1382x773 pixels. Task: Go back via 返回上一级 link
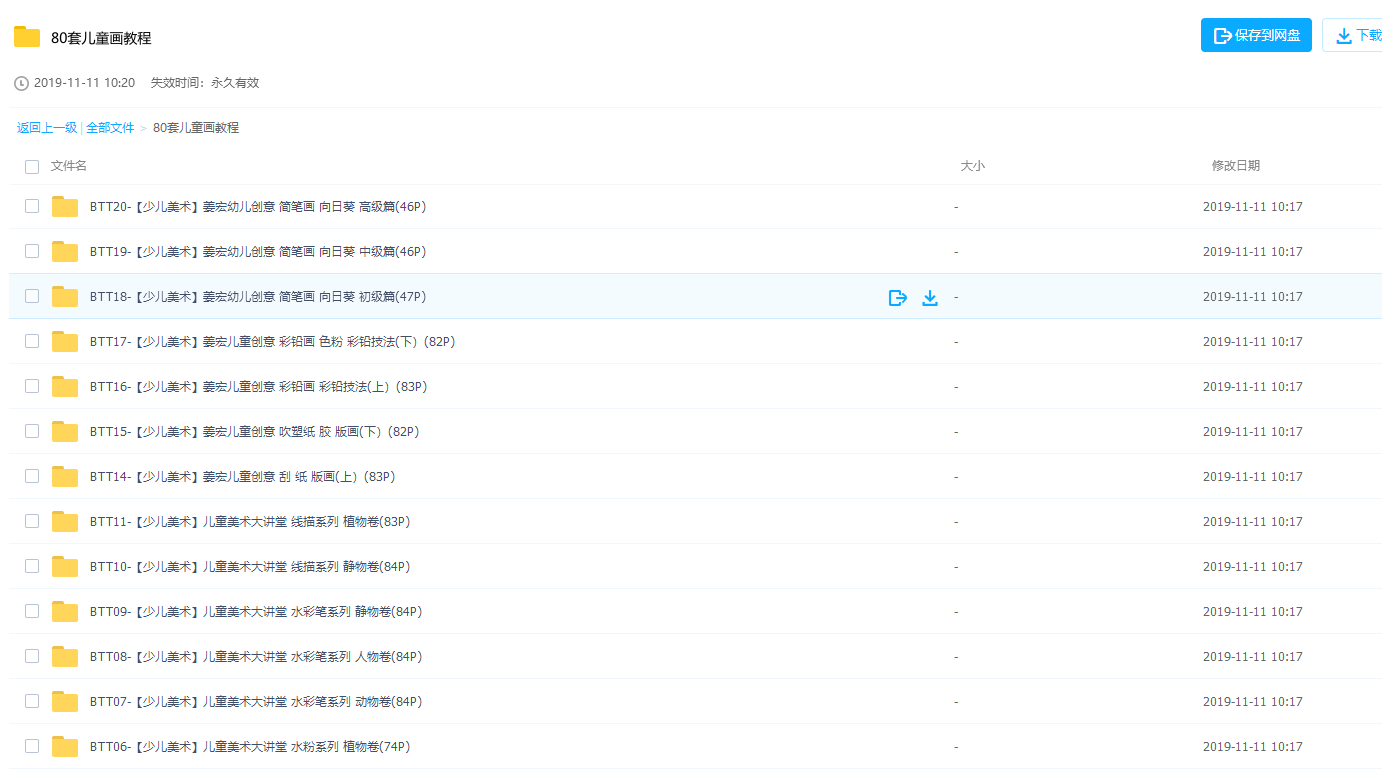pos(47,128)
